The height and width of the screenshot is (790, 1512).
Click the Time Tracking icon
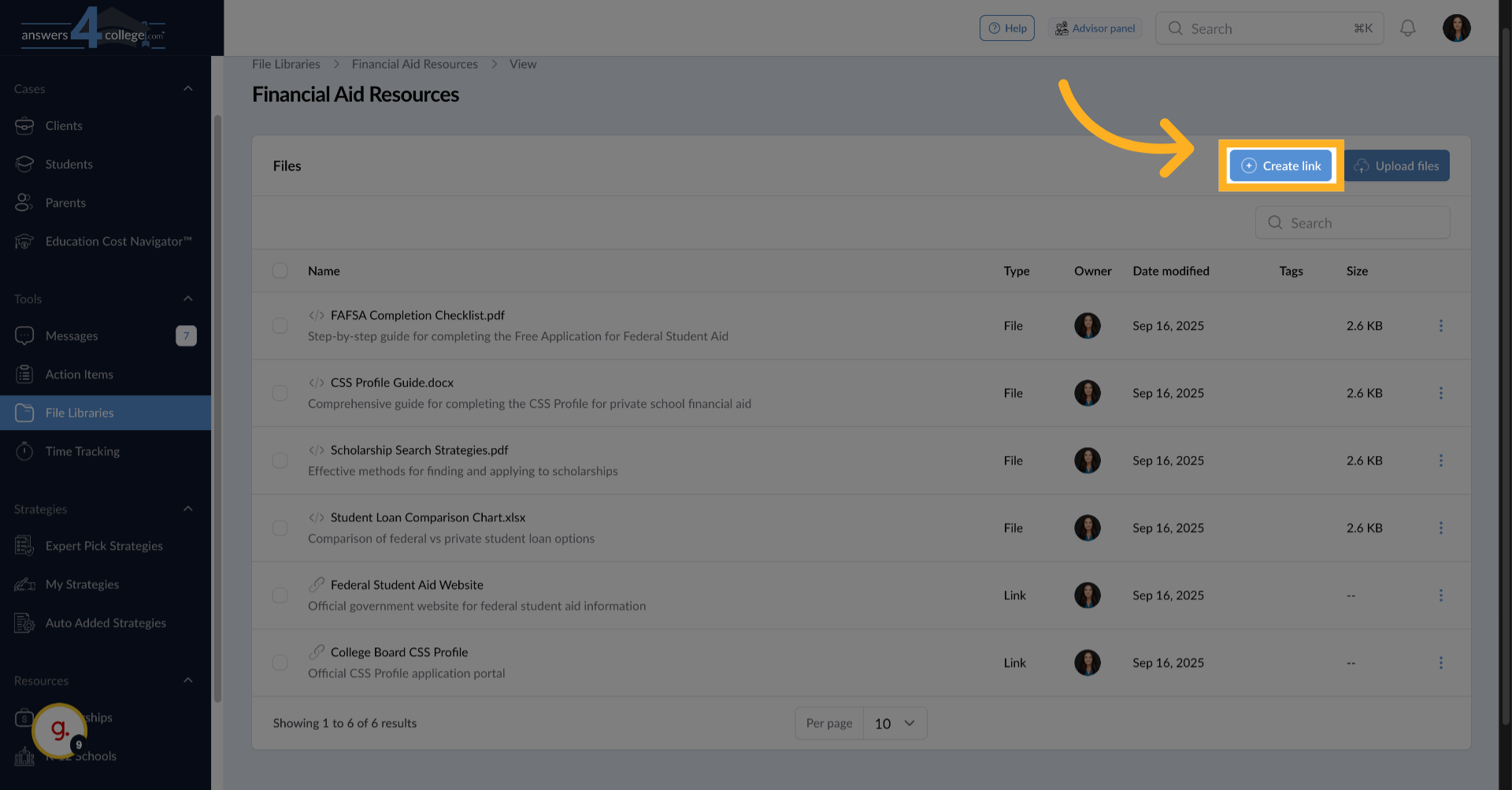(x=25, y=451)
